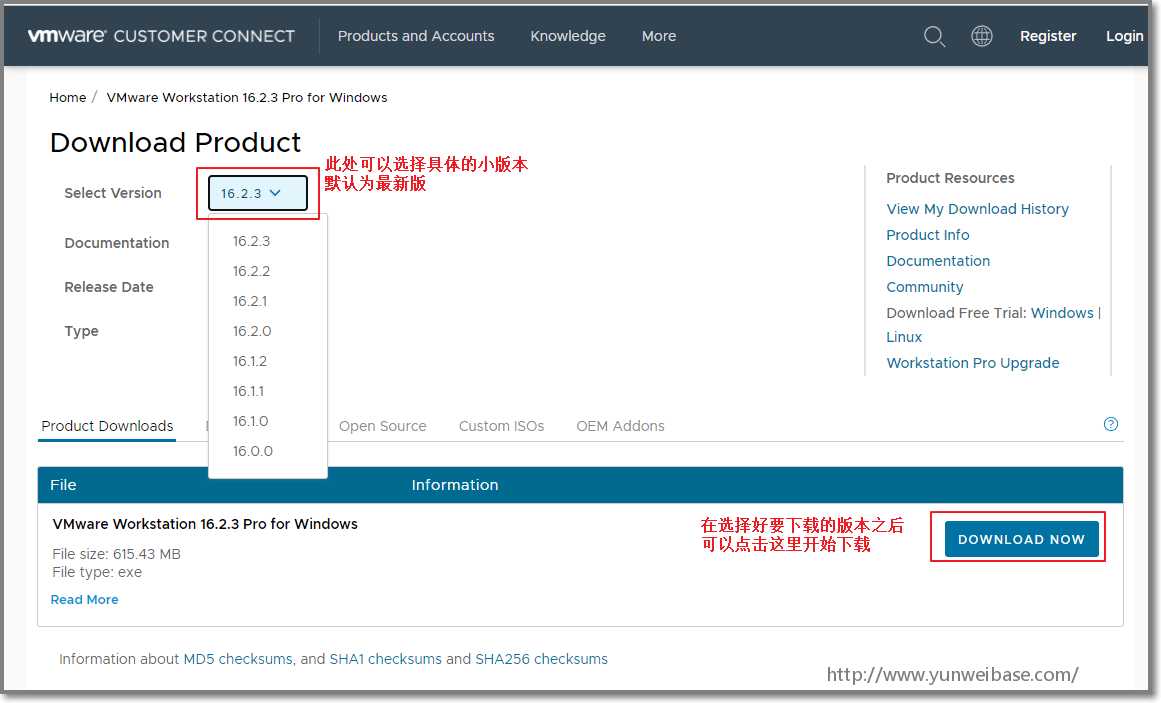
Task: Select version 16.2.3 from the list
Action: (252, 241)
